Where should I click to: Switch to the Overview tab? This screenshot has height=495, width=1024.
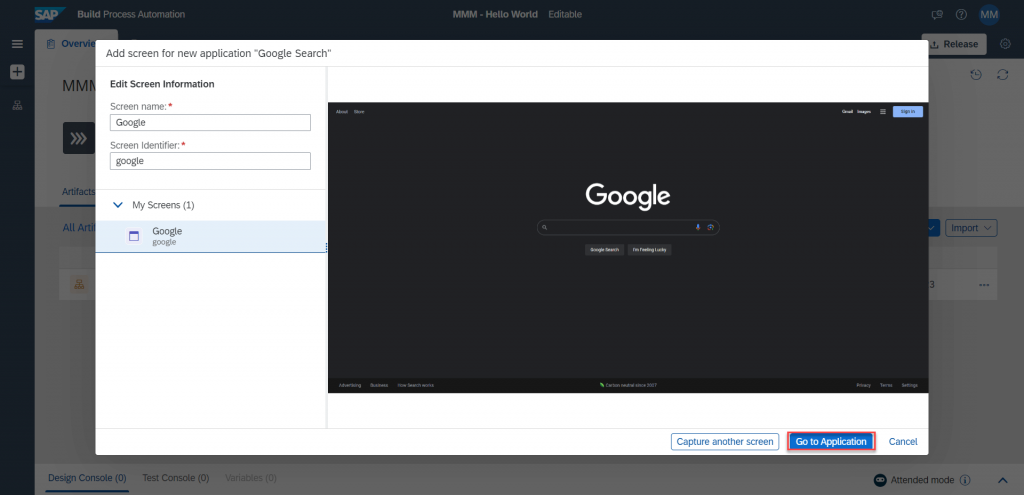click(x=72, y=44)
